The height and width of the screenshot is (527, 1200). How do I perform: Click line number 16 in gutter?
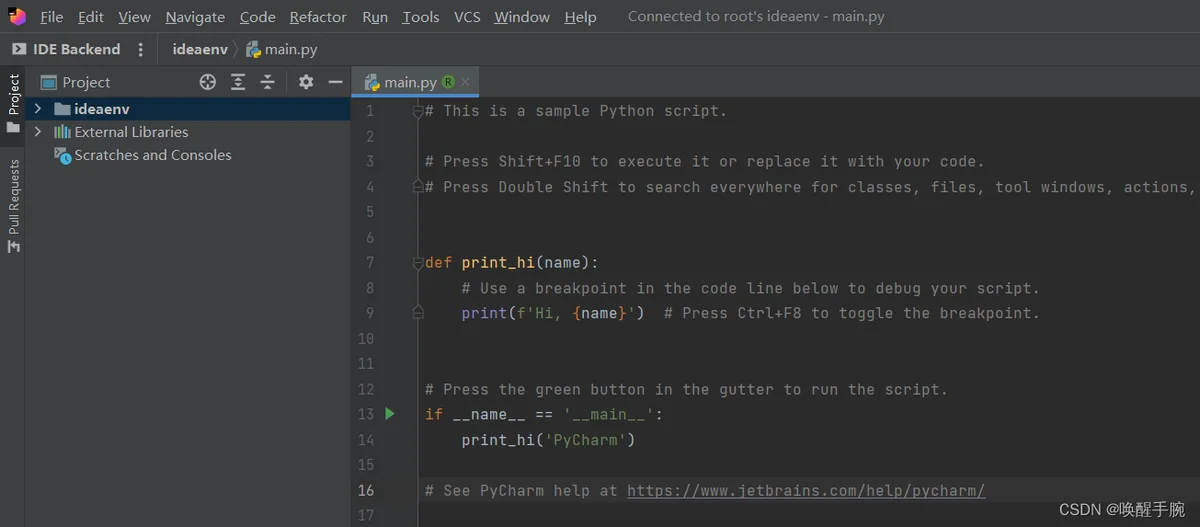pos(366,490)
